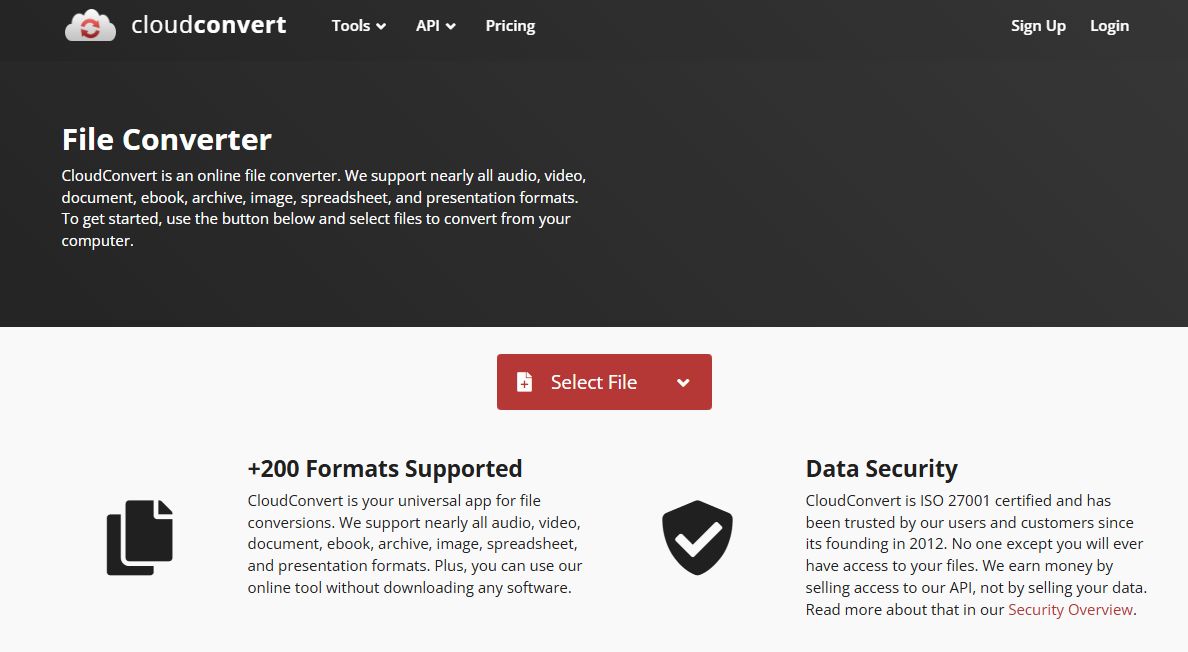Click the copy files formats icon

[x=139, y=538]
